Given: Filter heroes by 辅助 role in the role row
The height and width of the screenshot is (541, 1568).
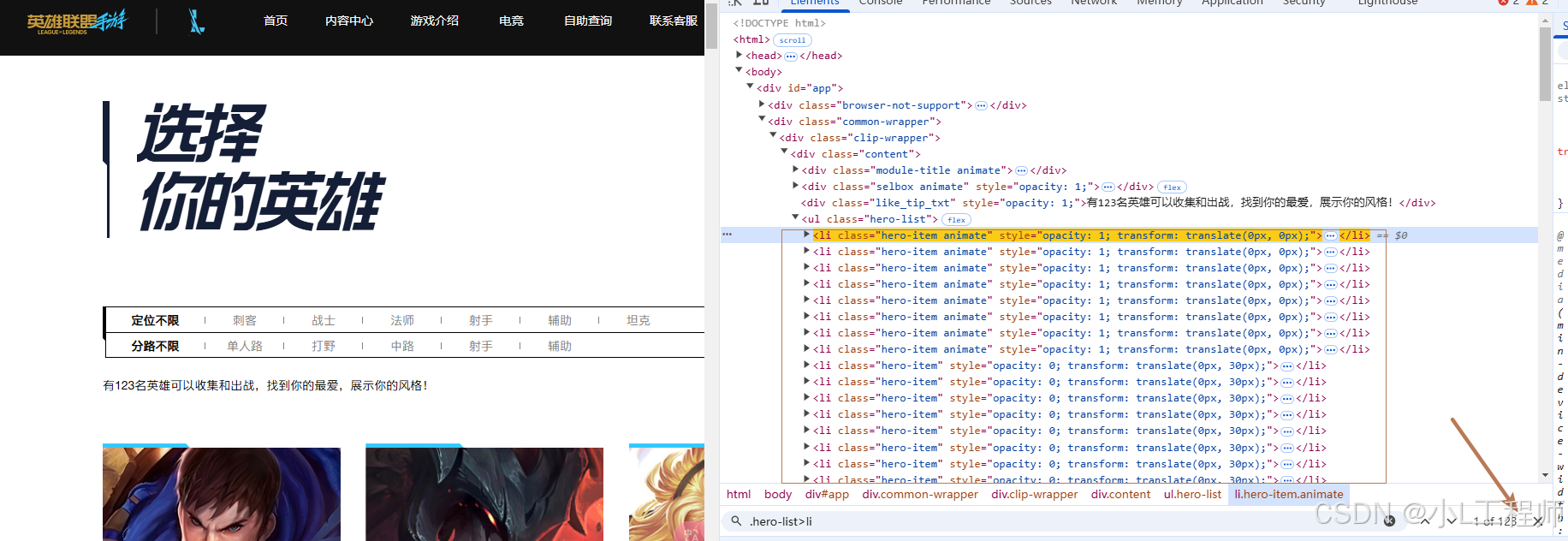Looking at the screenshot, I should (x=560, y=320).
